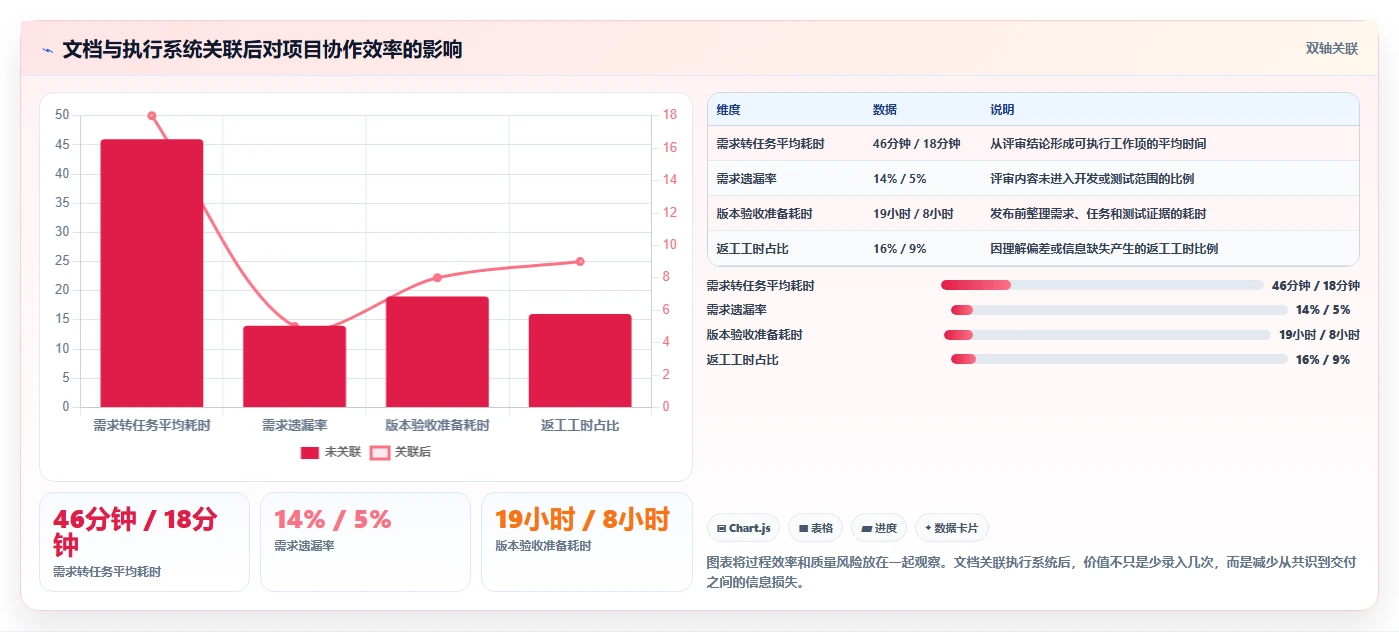Click the 46分钟 / 18分钟 data card
Screen dimensions: 1399x632
coord(144,542)
